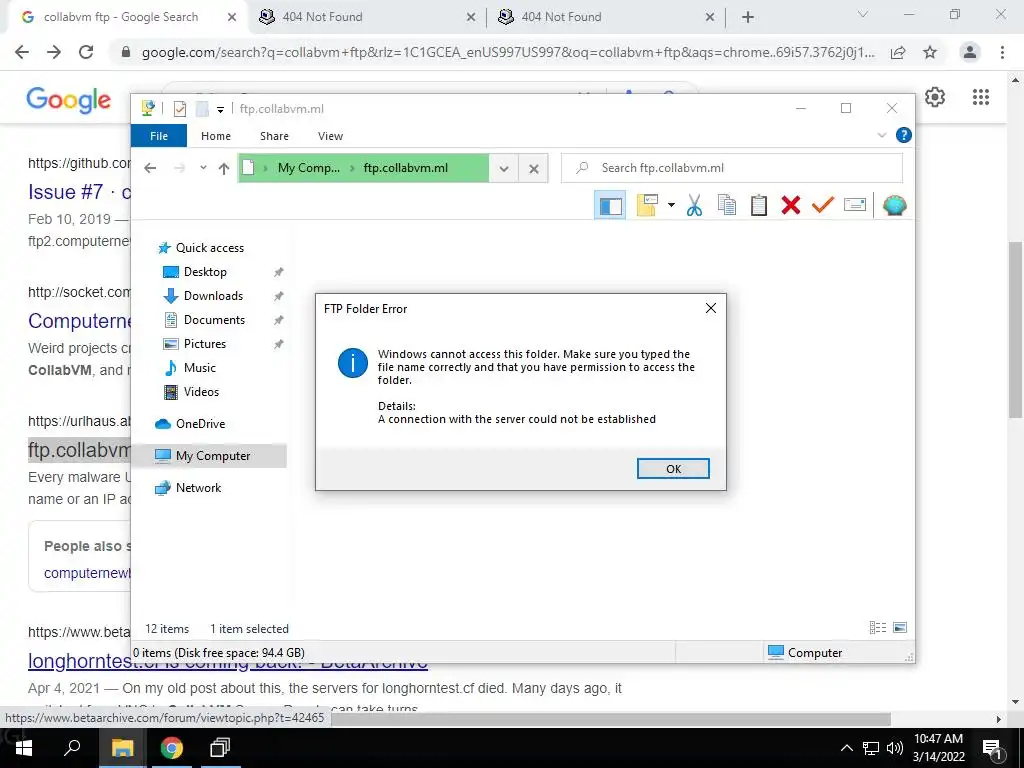Click the Copy toolbar icon

(x=727, y=206)
